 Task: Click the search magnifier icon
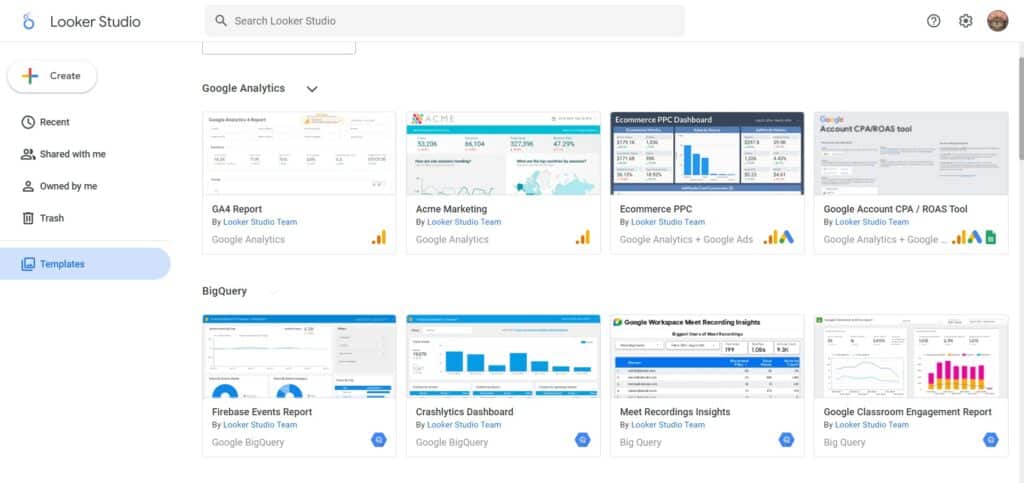(x=222, y=21)
